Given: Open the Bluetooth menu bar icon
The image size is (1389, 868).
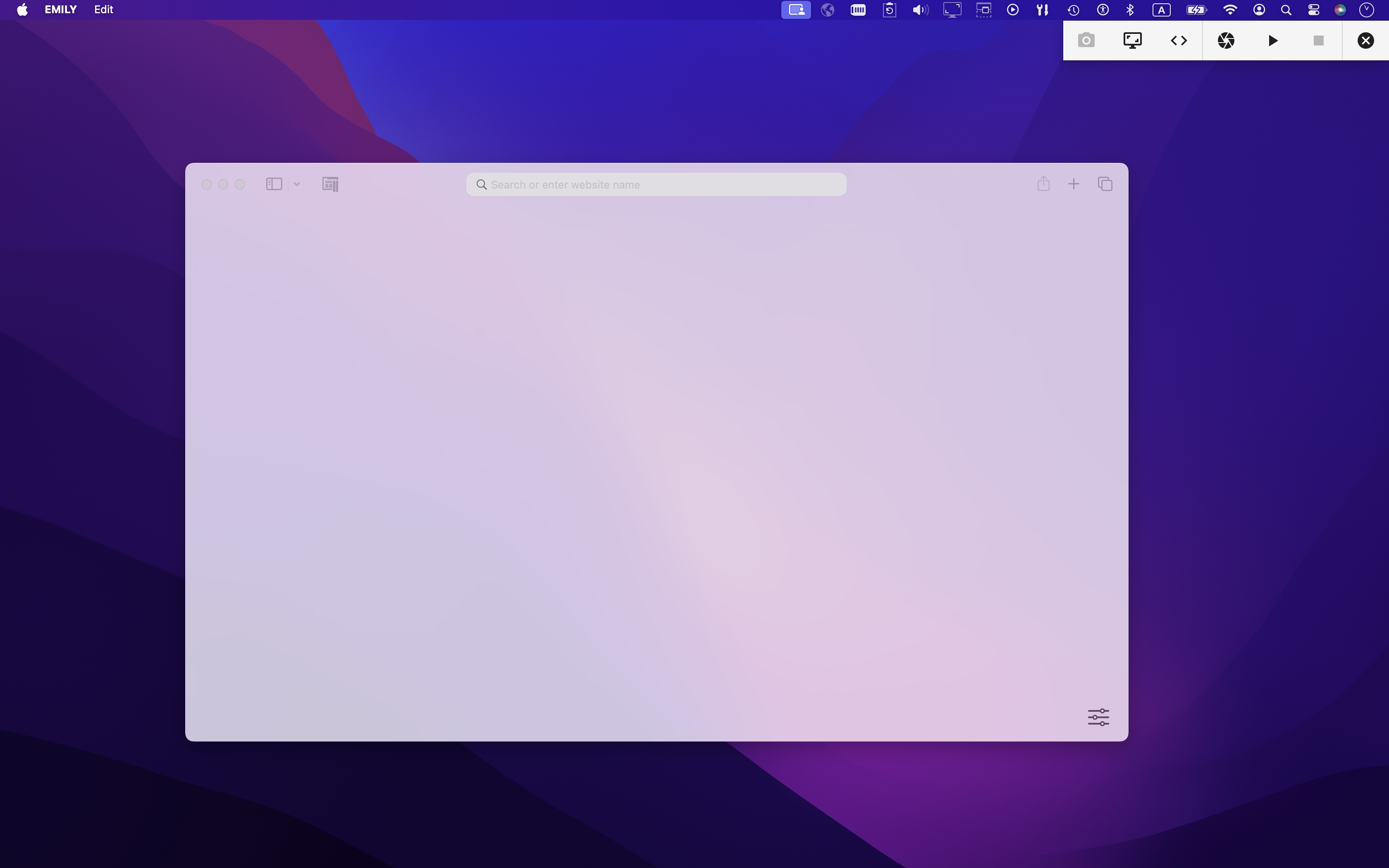Looking at the screenshot, I should [x=1130, y=10].
